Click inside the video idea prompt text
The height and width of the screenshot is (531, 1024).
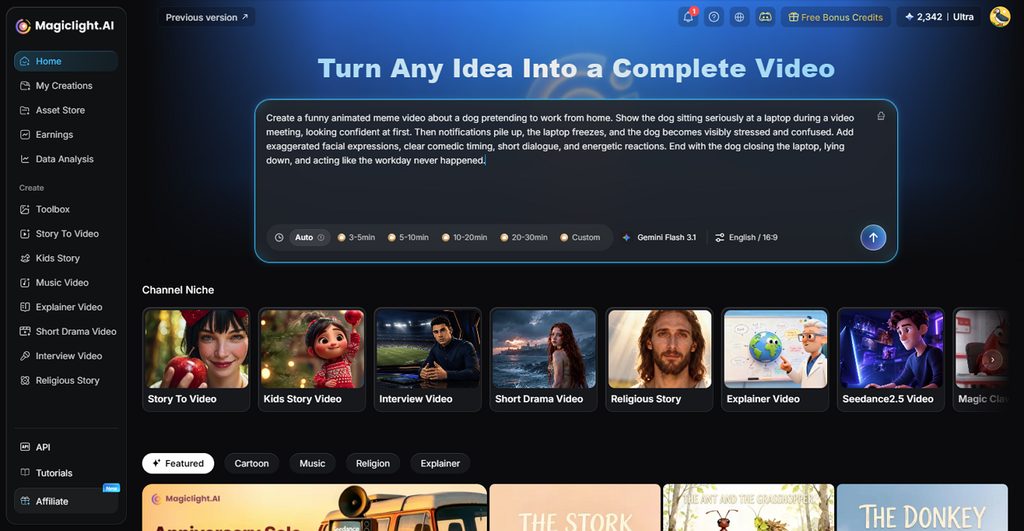point(560,139)
